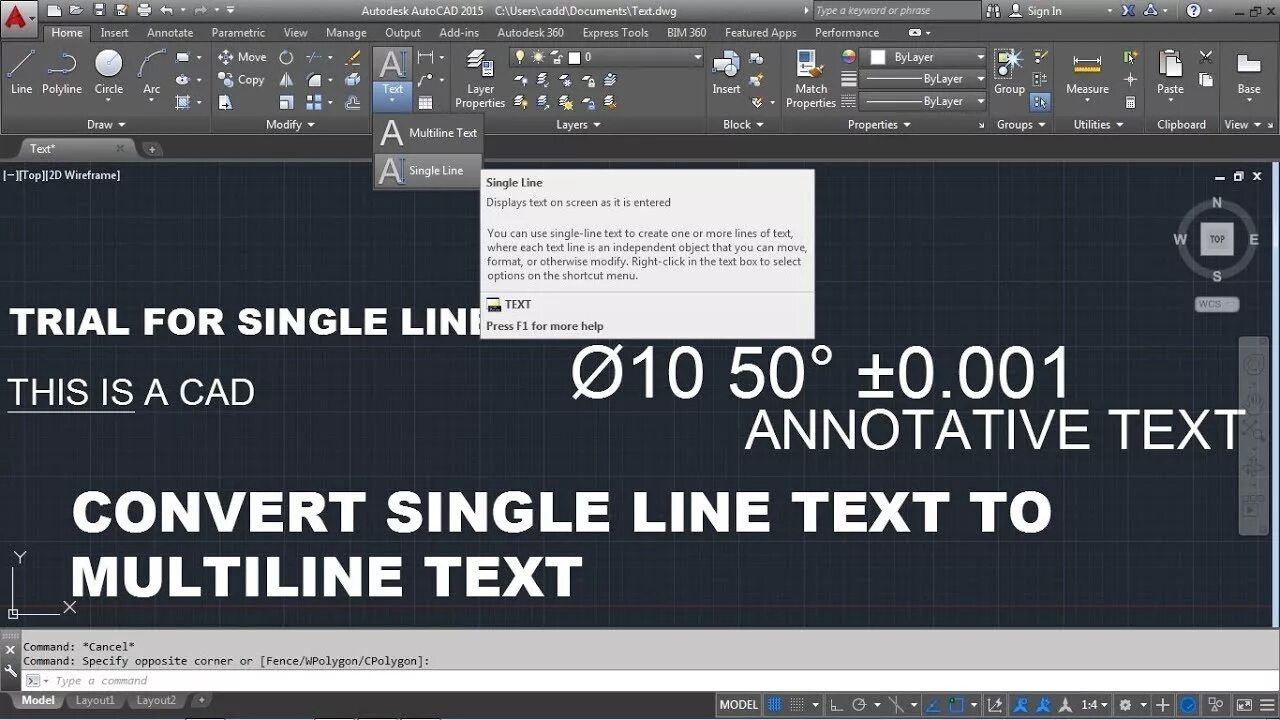The image size is (1280, 720).
Task: Activate the Circle tool
Action: (x=109, y=72)
